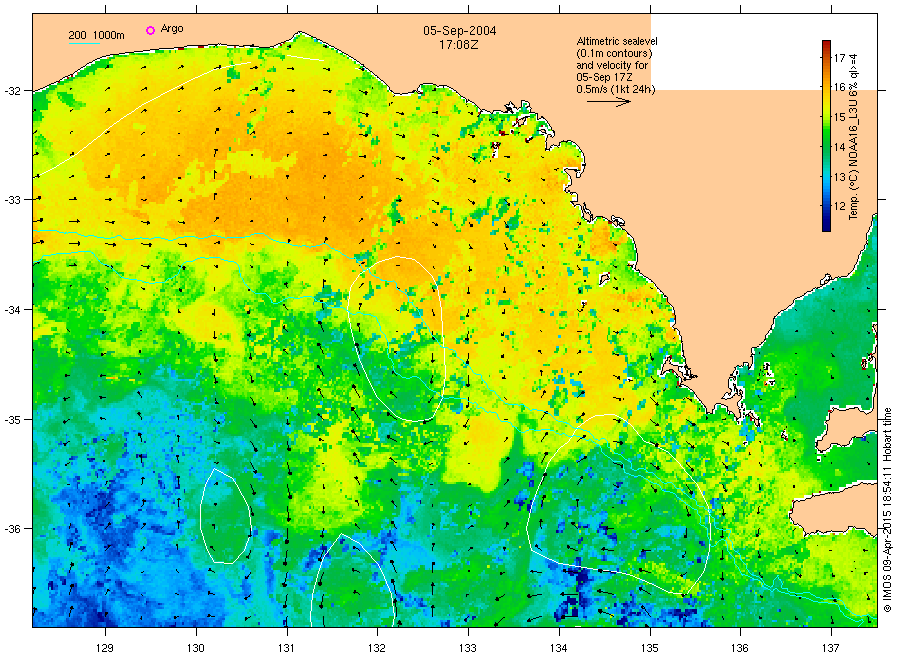Screen dimensions: 900x660
Task: Click the 200 1000m depth contour label
Action: coord(96,35)
